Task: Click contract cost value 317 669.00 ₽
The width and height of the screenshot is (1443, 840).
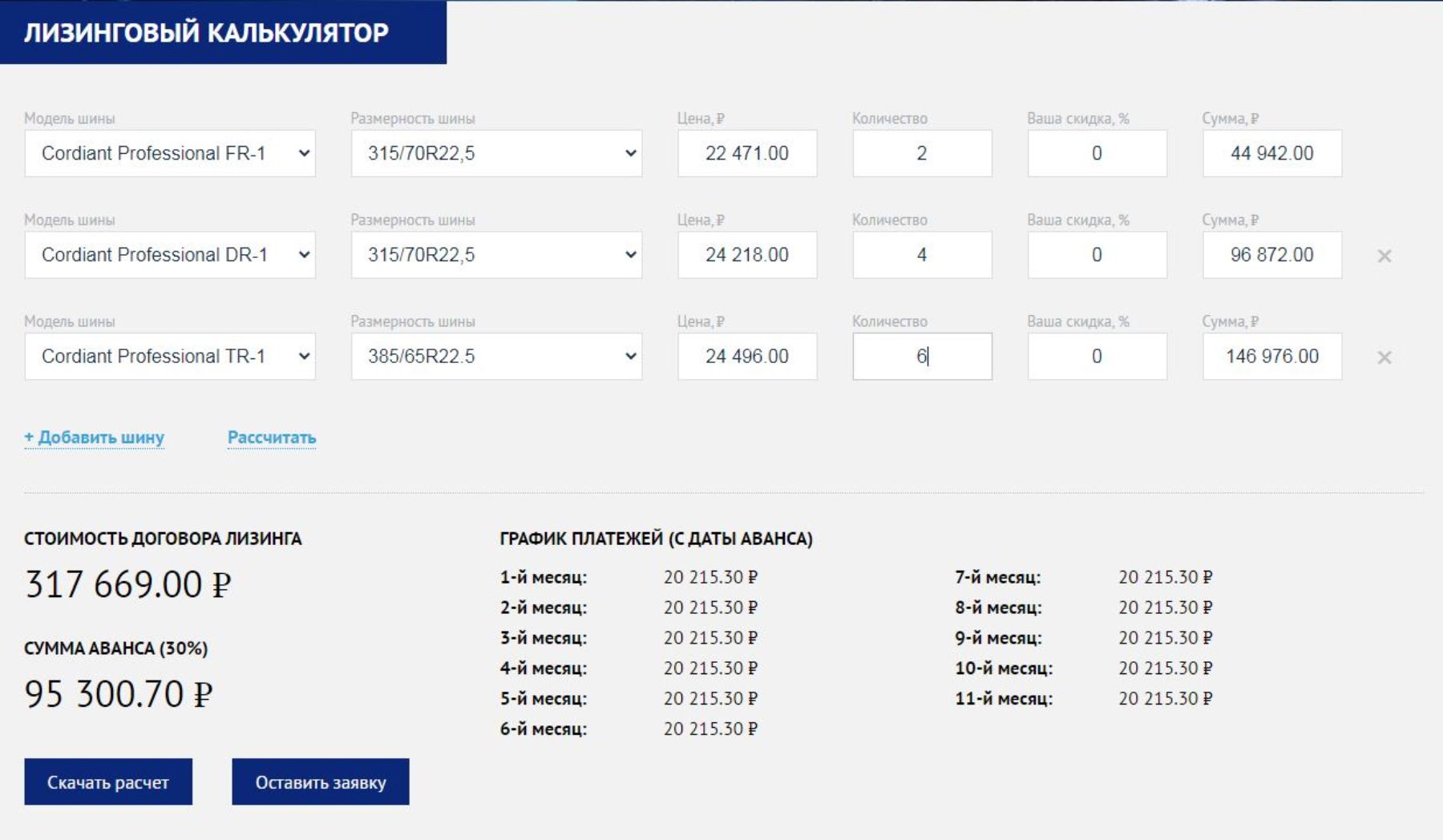Action: click(x=128, y=584)
